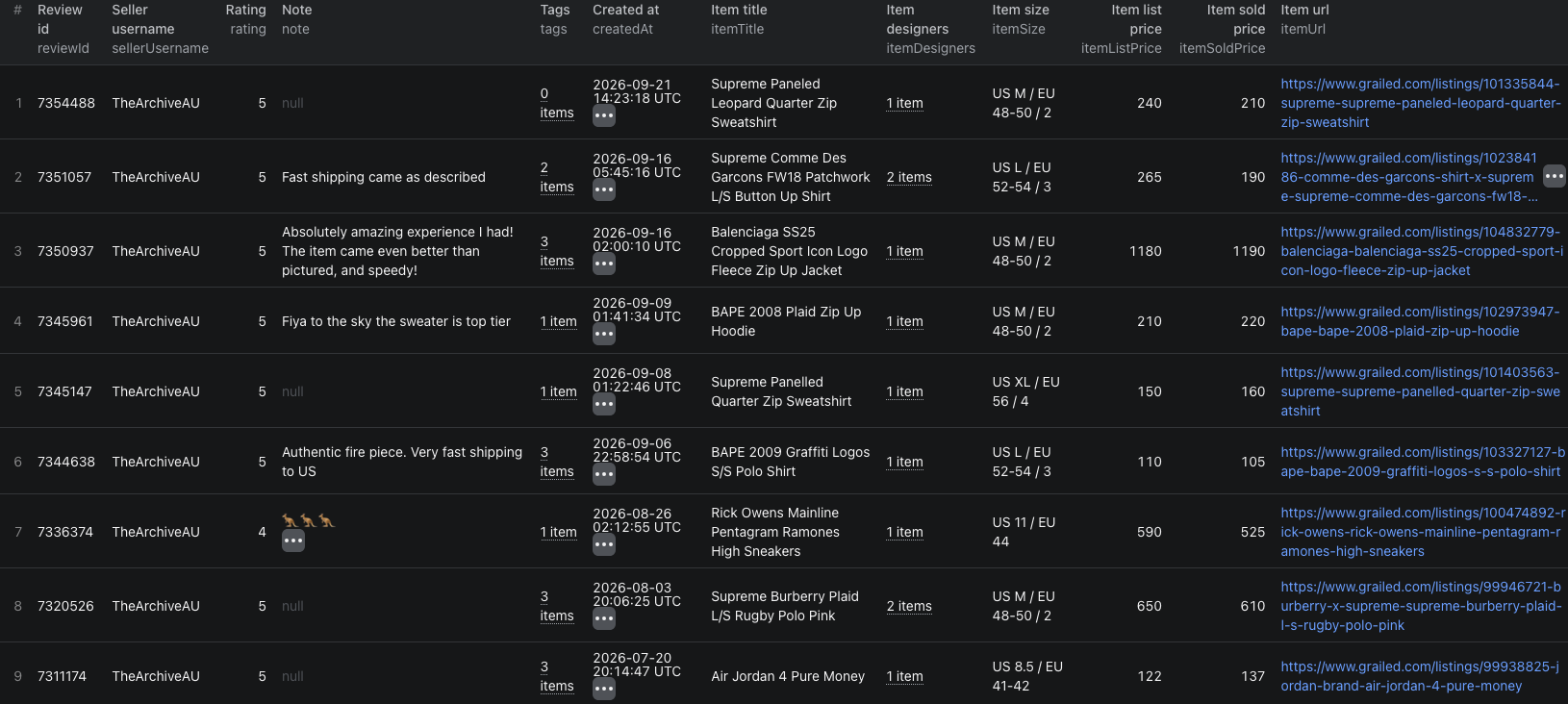Select item title 'BAPE 2008 Plaid Zip Up Hoodie'

tap(786, 321)
